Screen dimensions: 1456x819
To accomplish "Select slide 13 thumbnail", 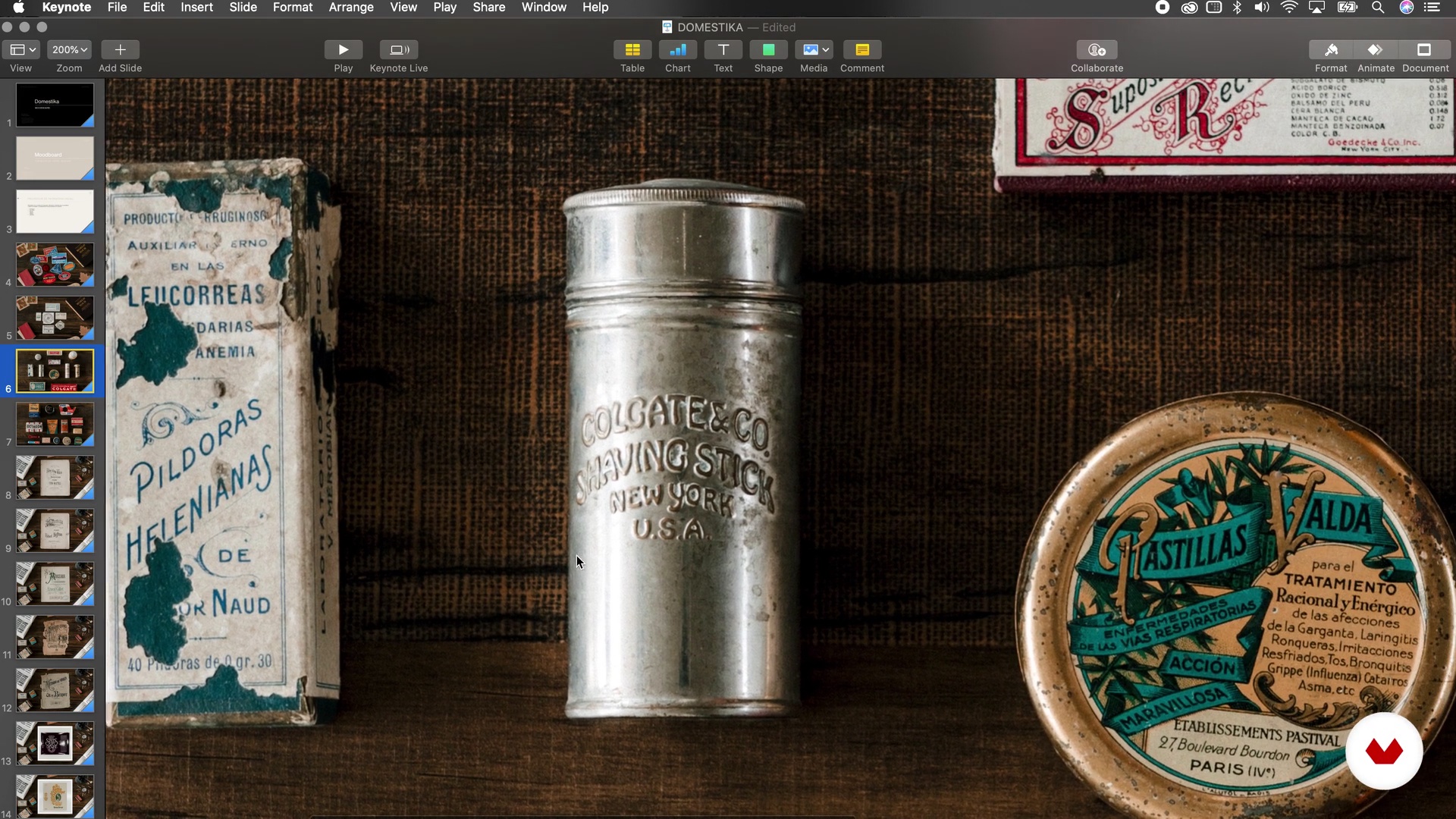I will [x=55, y=743].
